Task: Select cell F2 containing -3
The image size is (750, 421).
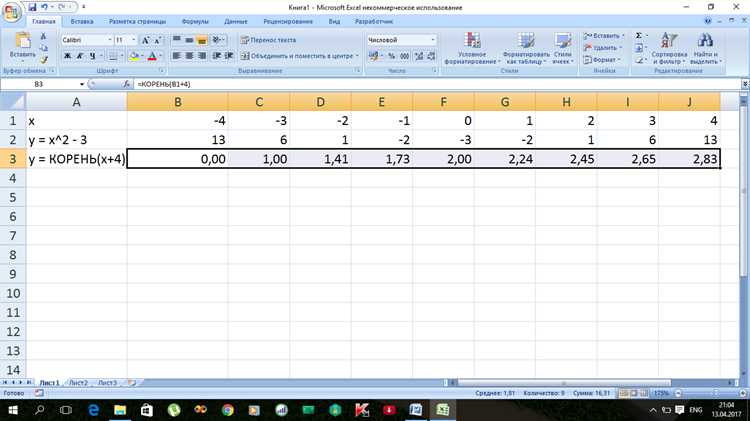Action: pyautogui.click(x=443, y=140)
